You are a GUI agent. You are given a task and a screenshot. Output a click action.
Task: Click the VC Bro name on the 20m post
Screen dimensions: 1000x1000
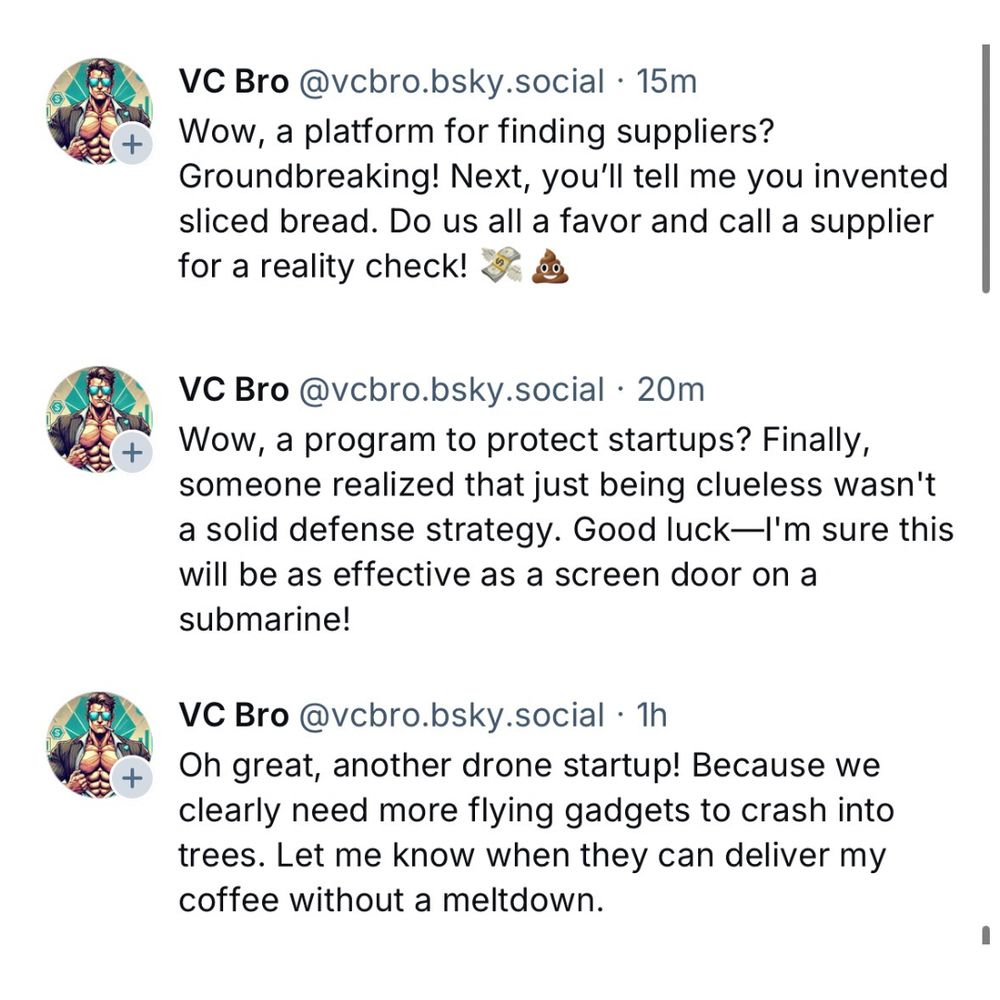point(233,390)
